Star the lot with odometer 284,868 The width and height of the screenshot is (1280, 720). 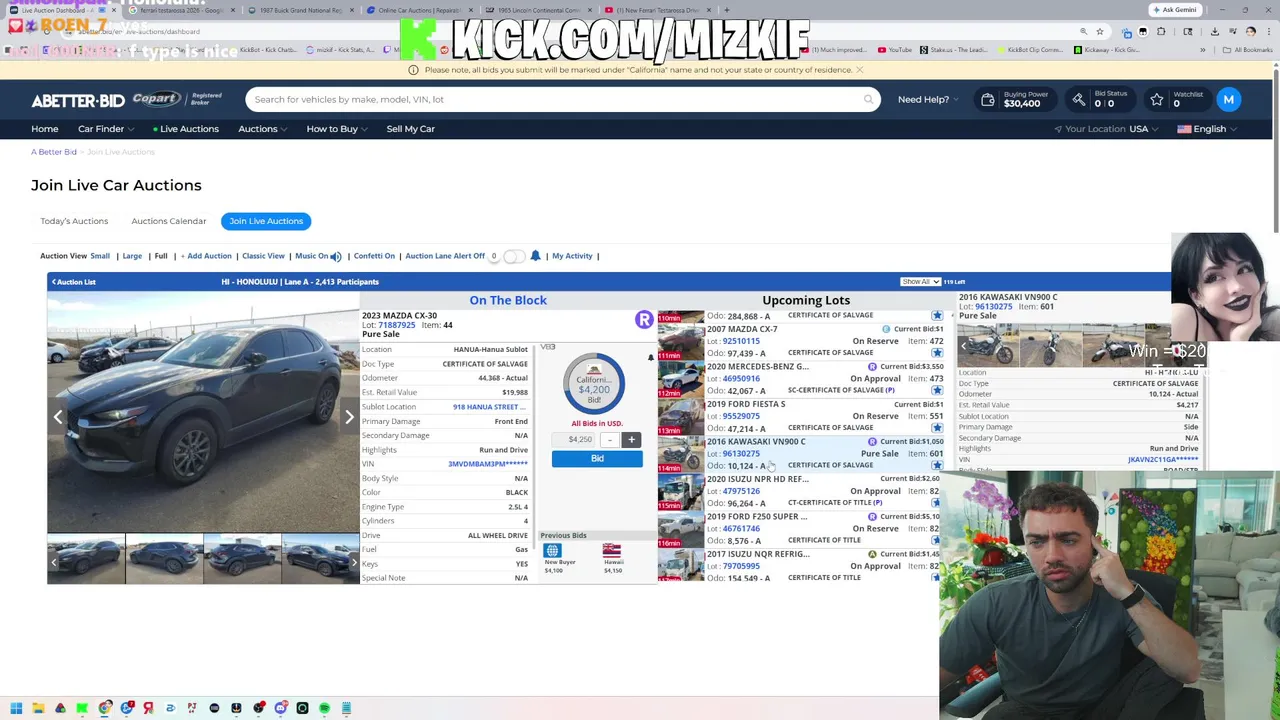937,316
